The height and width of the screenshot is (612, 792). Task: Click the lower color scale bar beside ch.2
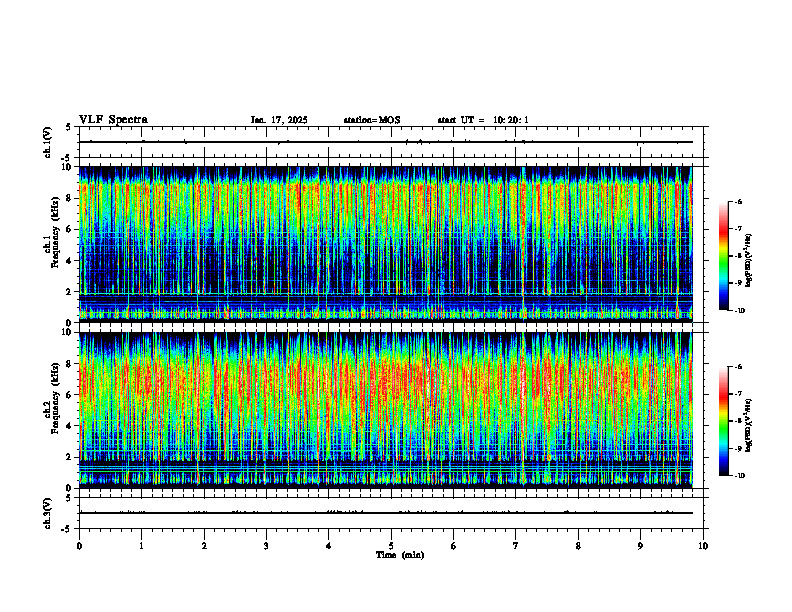click(x=723, y=421)
